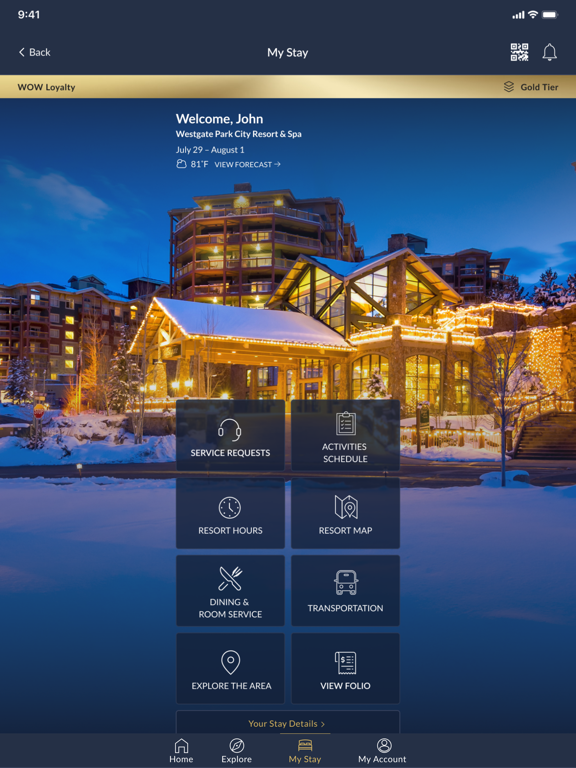Open Dining & Room Service tile label
The height and width of the screenshot is (768, 576).
tap(230, 608)
